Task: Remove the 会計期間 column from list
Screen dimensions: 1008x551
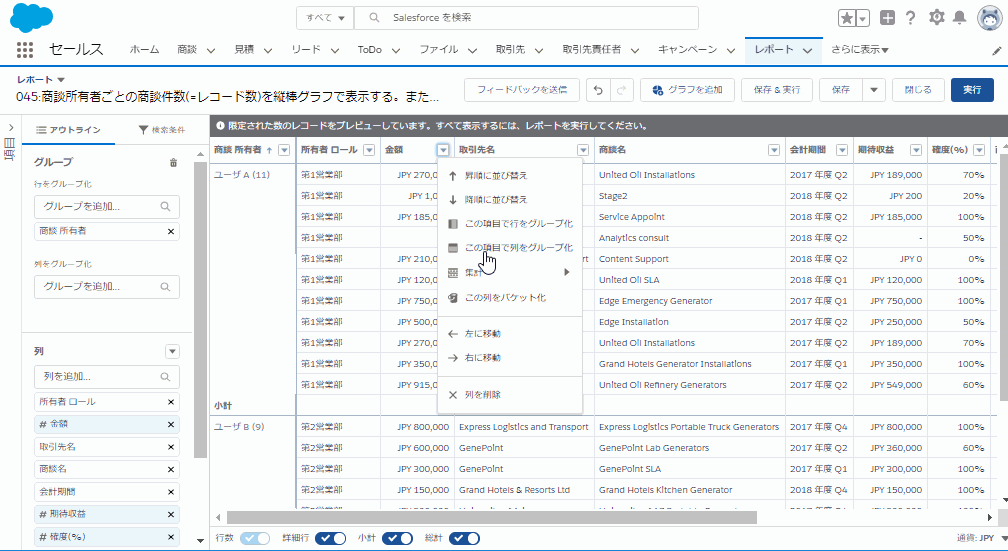Action: click(171, 492)
